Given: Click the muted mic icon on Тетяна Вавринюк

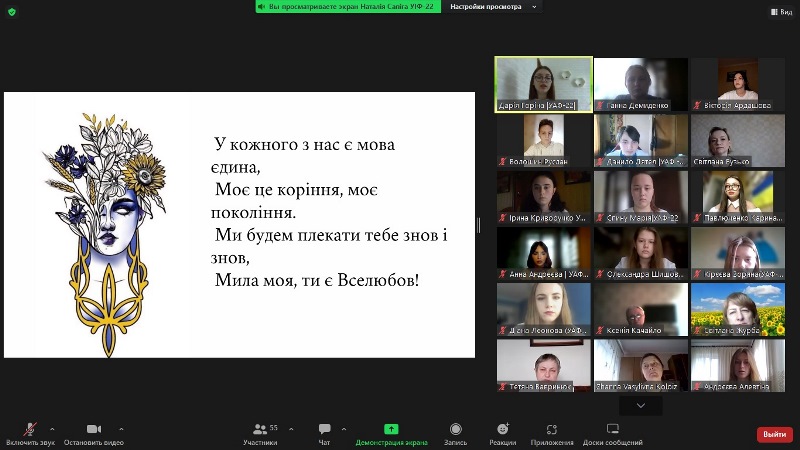Looking at the screenshot, I should point(503,387).
